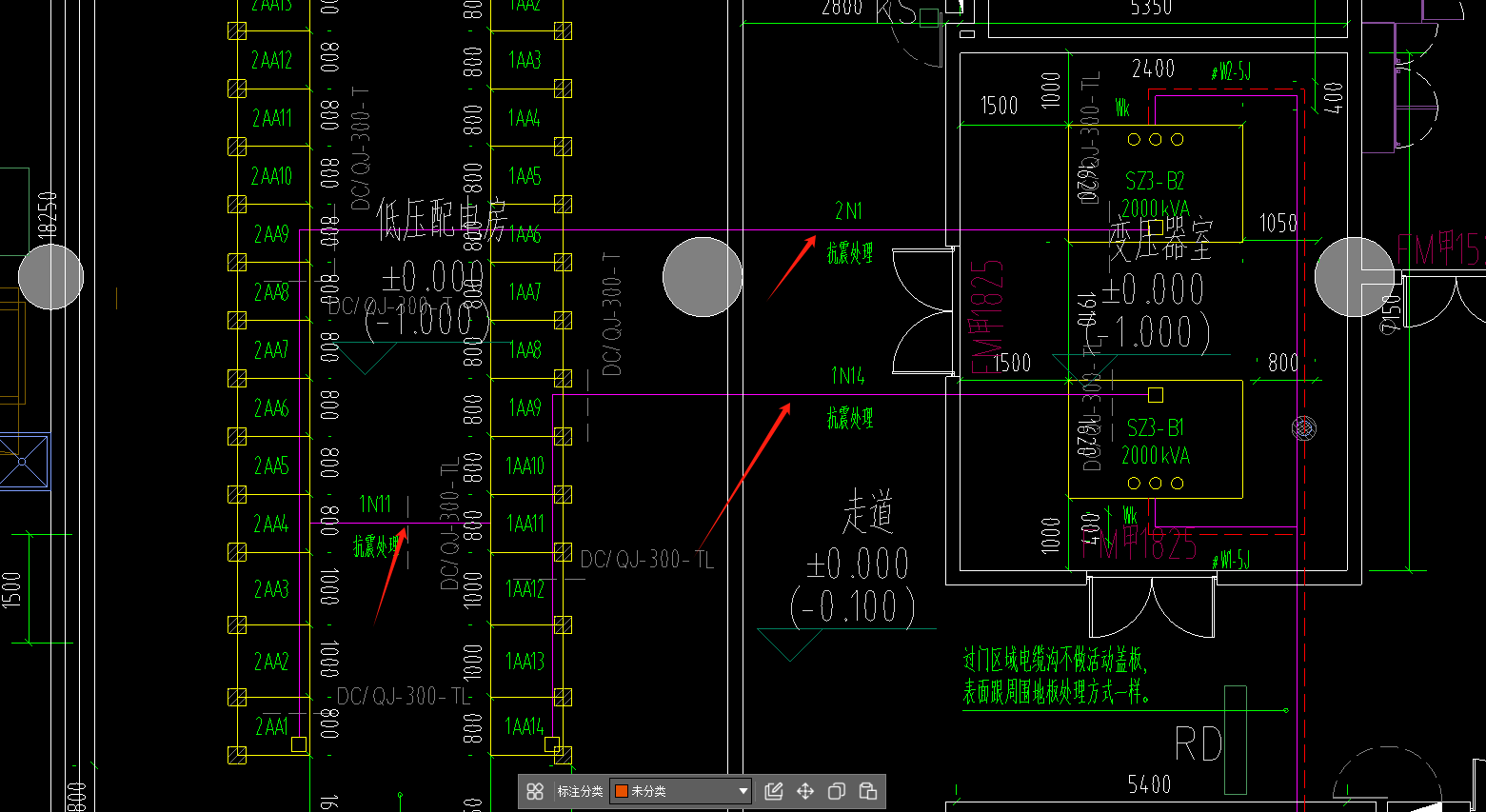Screen dimensions: 1486x812
Task: Click cabinet label 1AA12
Action: click(x=525, y=589)
